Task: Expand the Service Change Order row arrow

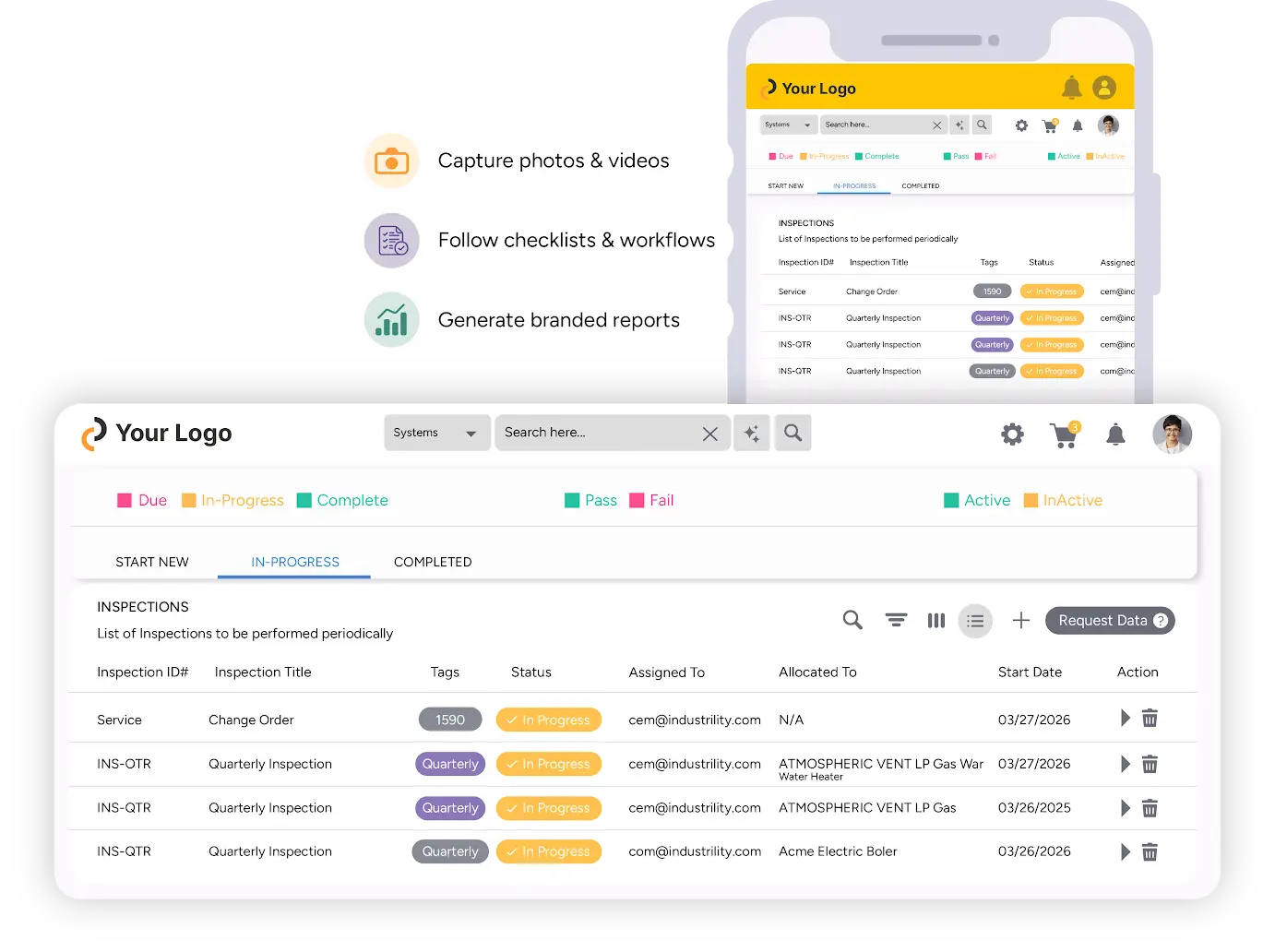Action: point(1125,719)
